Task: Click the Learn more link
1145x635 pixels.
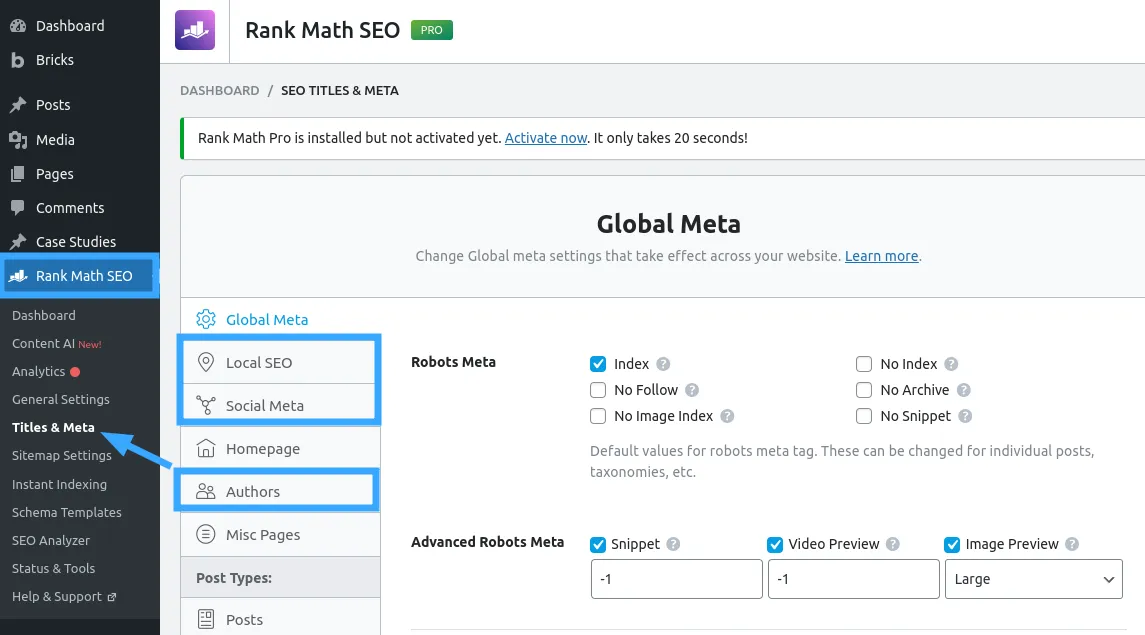Action: pos(881,256)
